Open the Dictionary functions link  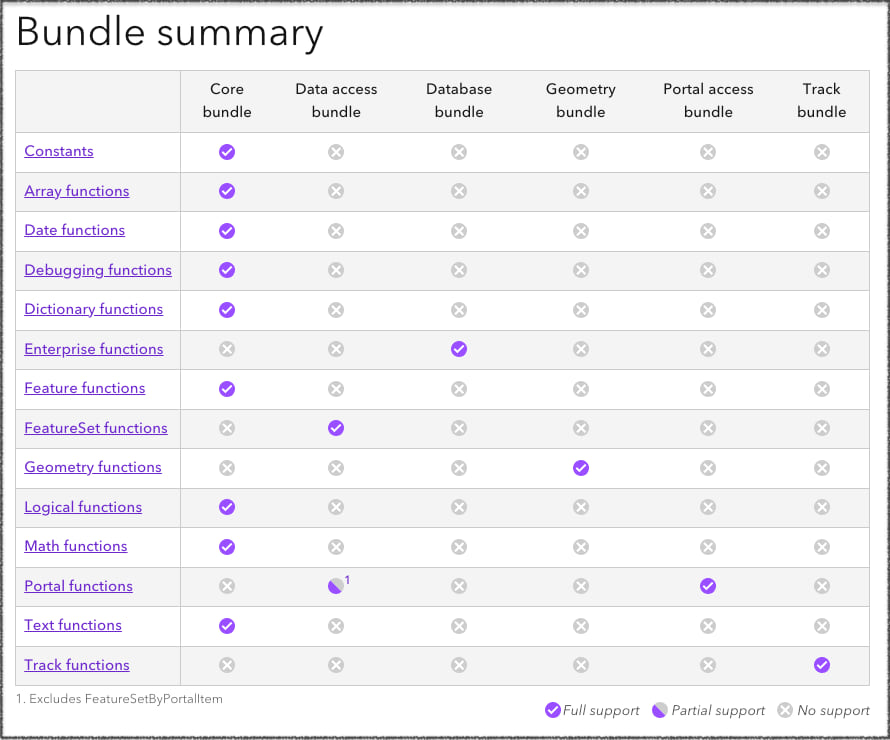tap(94, 309)
